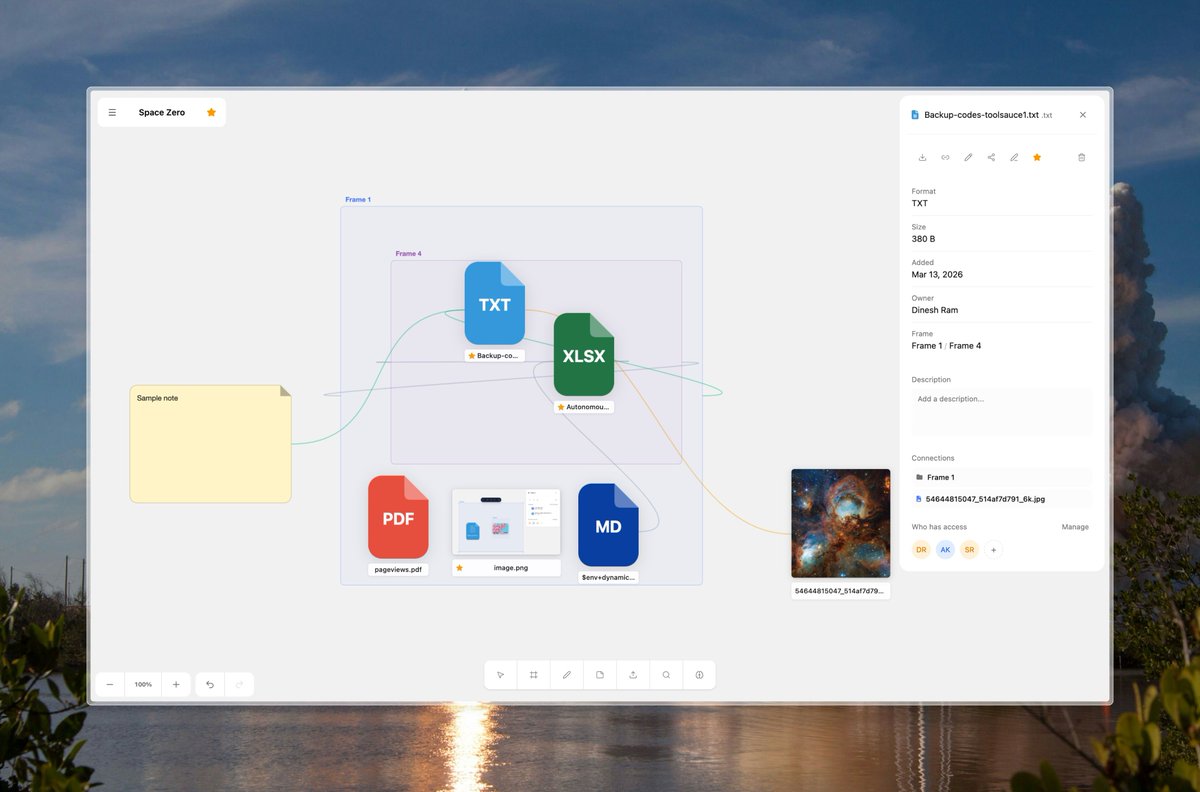Click the image.png filename label
1200x792 pixels.
coord(511,568)
